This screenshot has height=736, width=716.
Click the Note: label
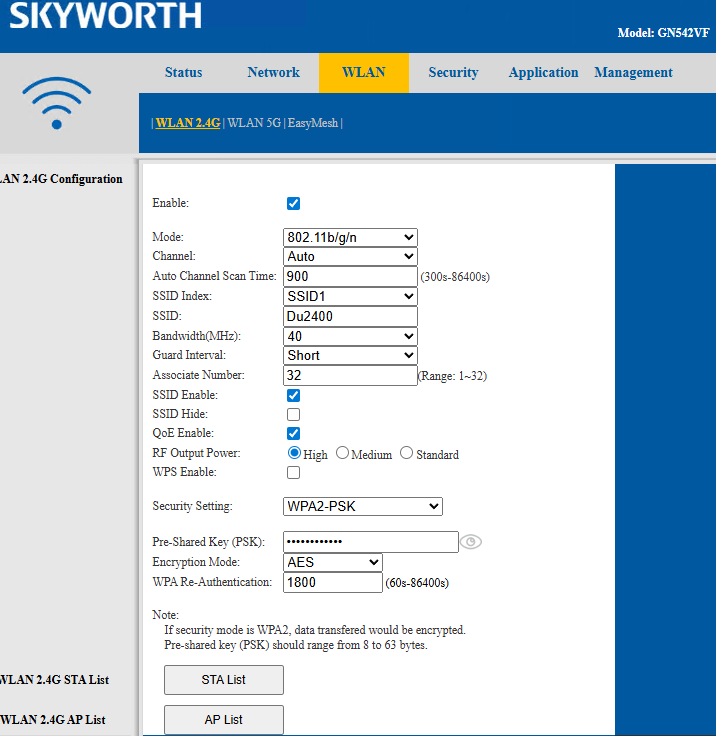pos(165,615)
